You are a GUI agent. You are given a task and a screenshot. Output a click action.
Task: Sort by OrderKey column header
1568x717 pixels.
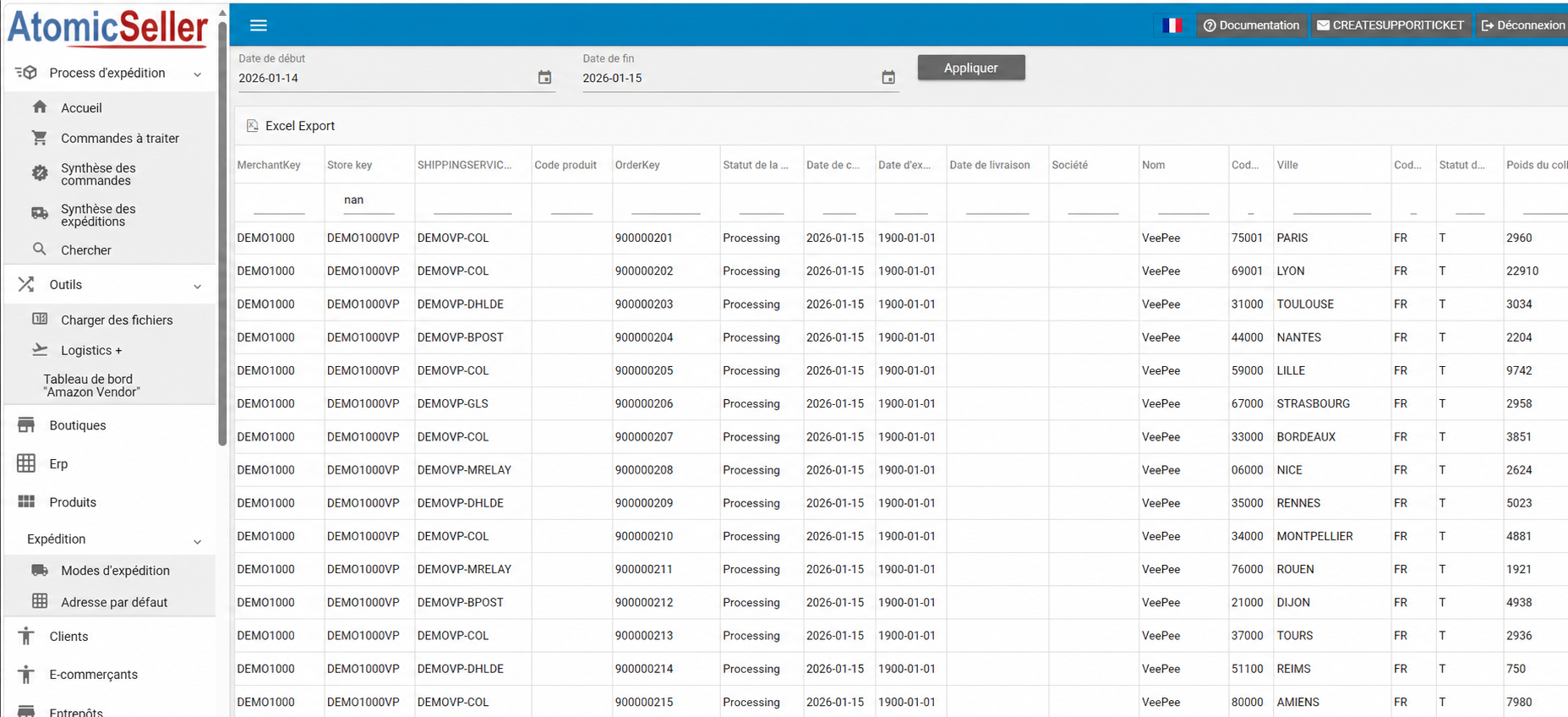[x=637, y=165]
